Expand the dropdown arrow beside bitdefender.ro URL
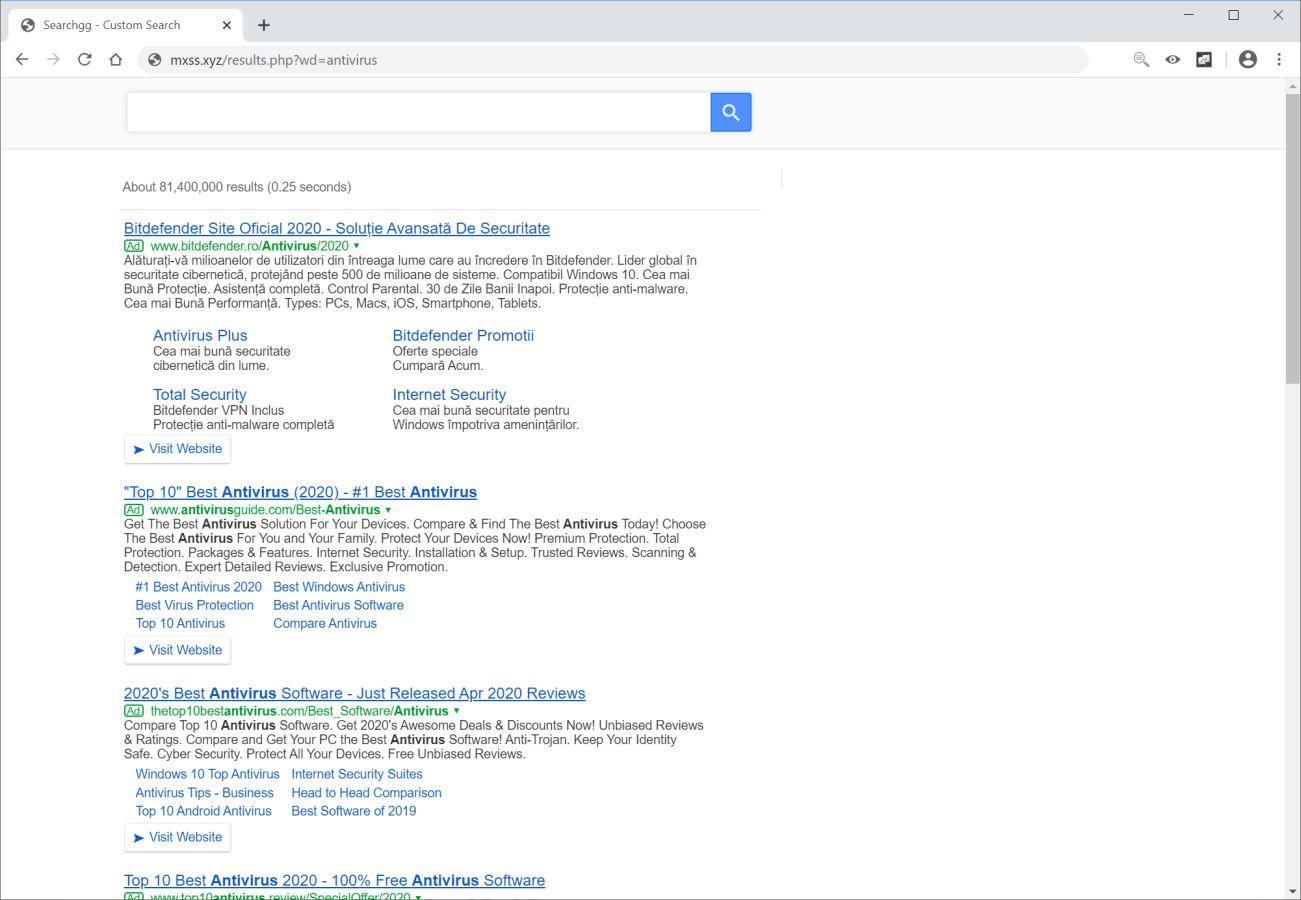This screenshot has height=900, width=1301. (356, 246)
